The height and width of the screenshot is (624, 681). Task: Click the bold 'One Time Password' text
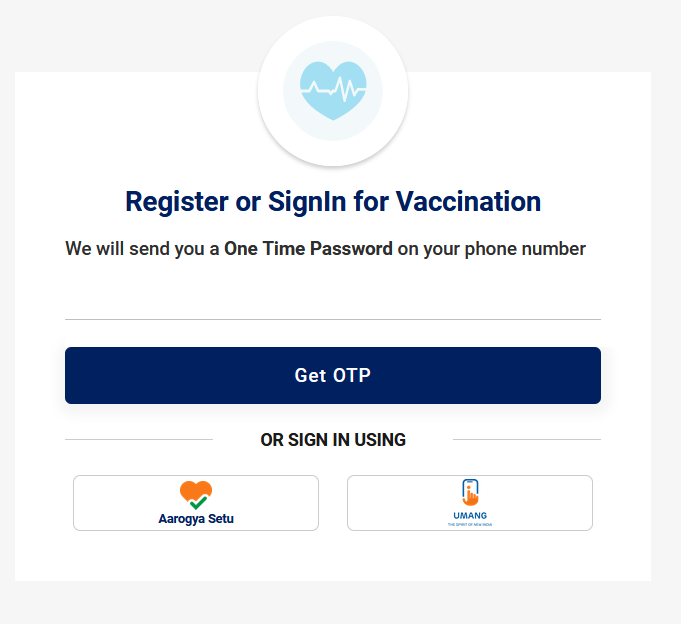pos(308,249)
